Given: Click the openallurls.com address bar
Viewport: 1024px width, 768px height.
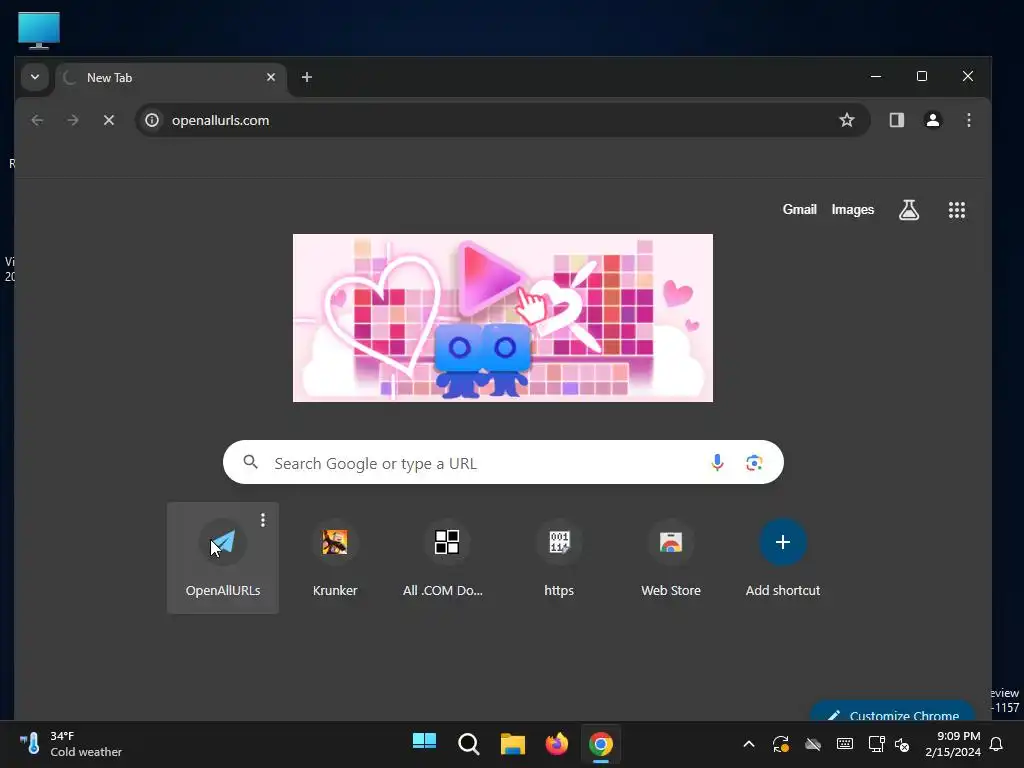Looking at the screenshot, I should point(502,120).
